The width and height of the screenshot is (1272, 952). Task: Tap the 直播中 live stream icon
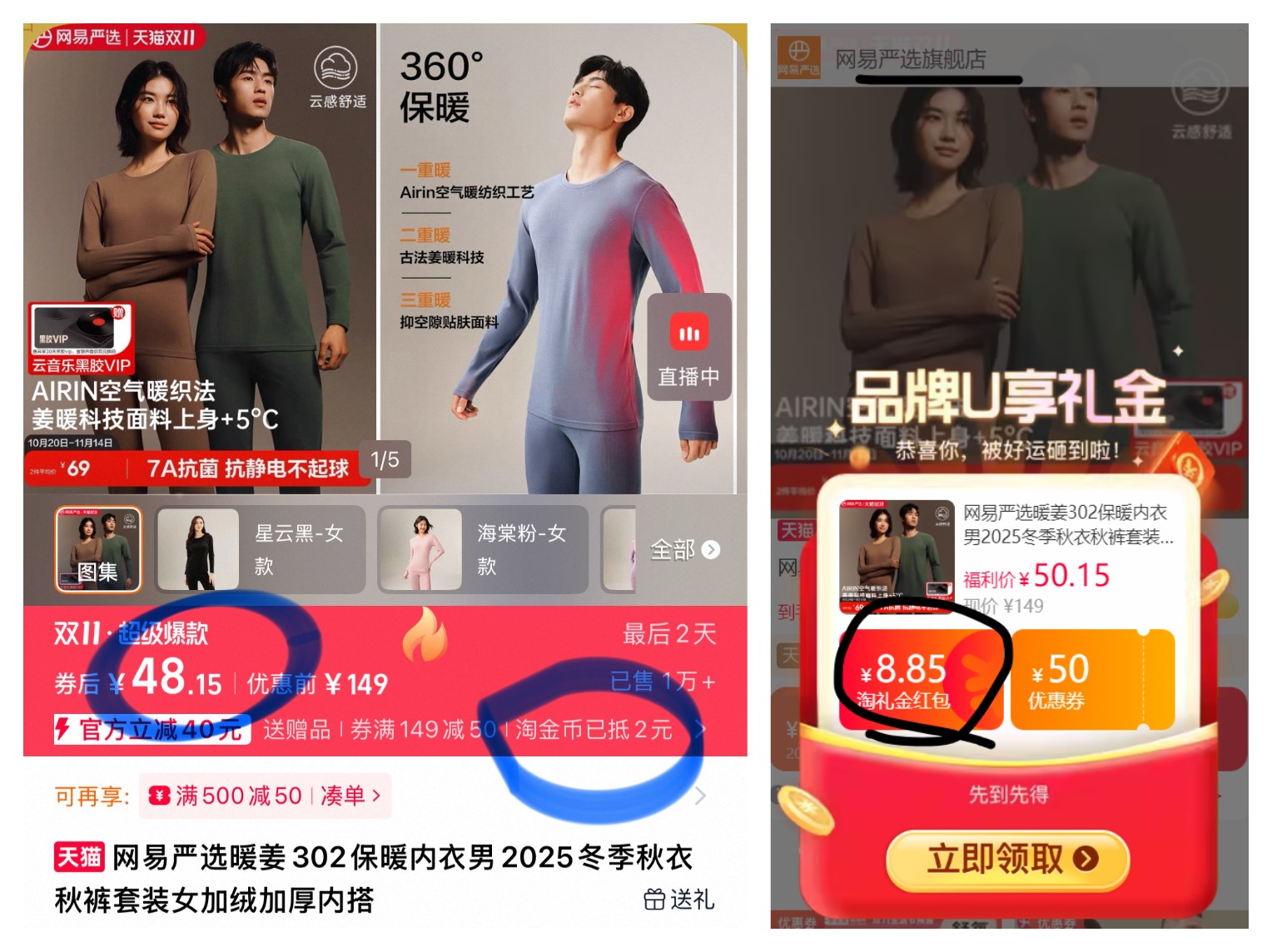point(689,346)
